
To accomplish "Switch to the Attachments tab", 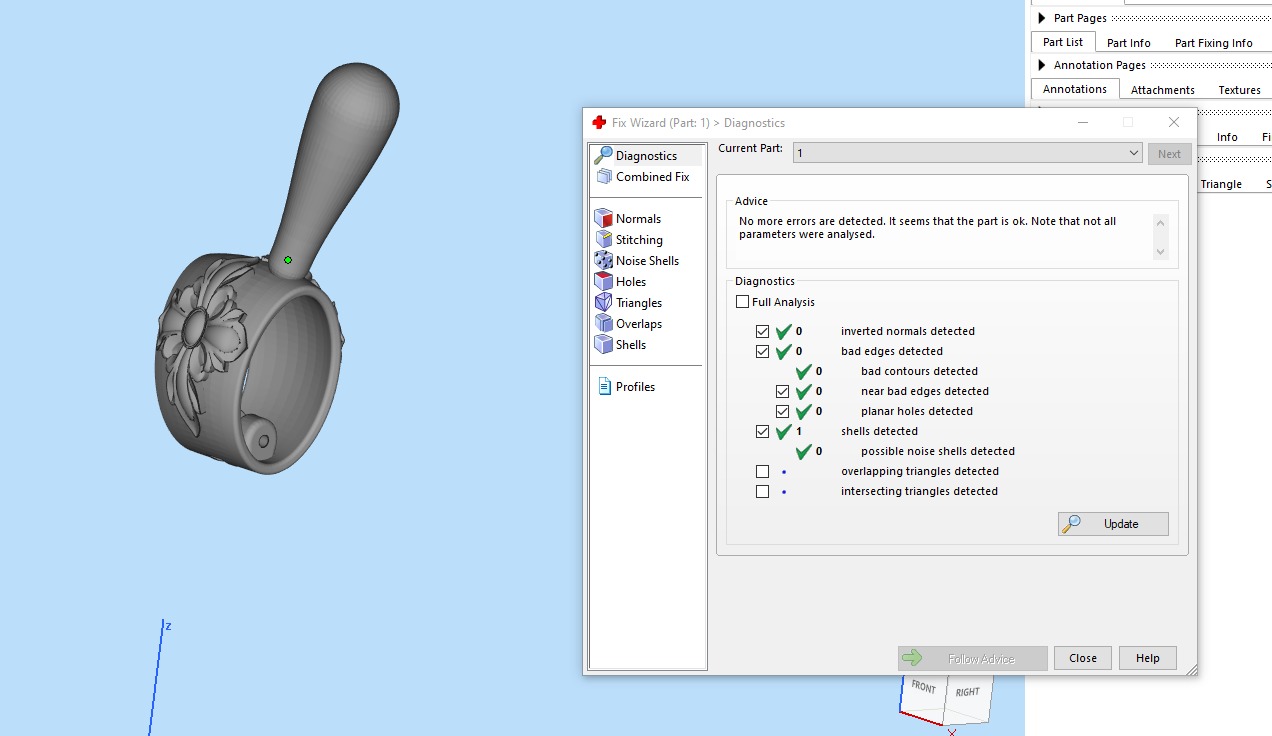I will (x=1162, y=90).
